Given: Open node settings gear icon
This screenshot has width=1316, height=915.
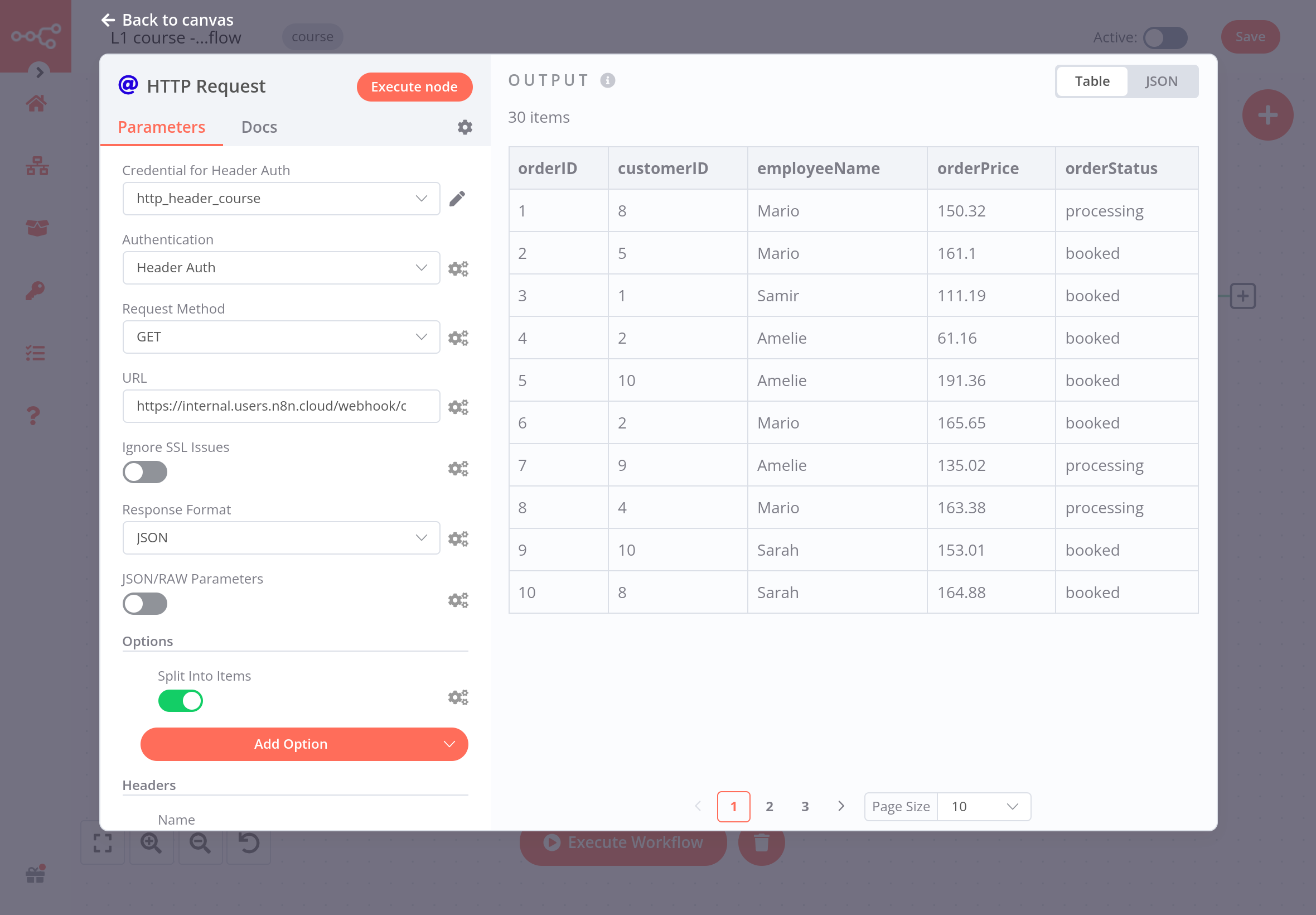Looking at the screenshot, I should tap(465, 127).
